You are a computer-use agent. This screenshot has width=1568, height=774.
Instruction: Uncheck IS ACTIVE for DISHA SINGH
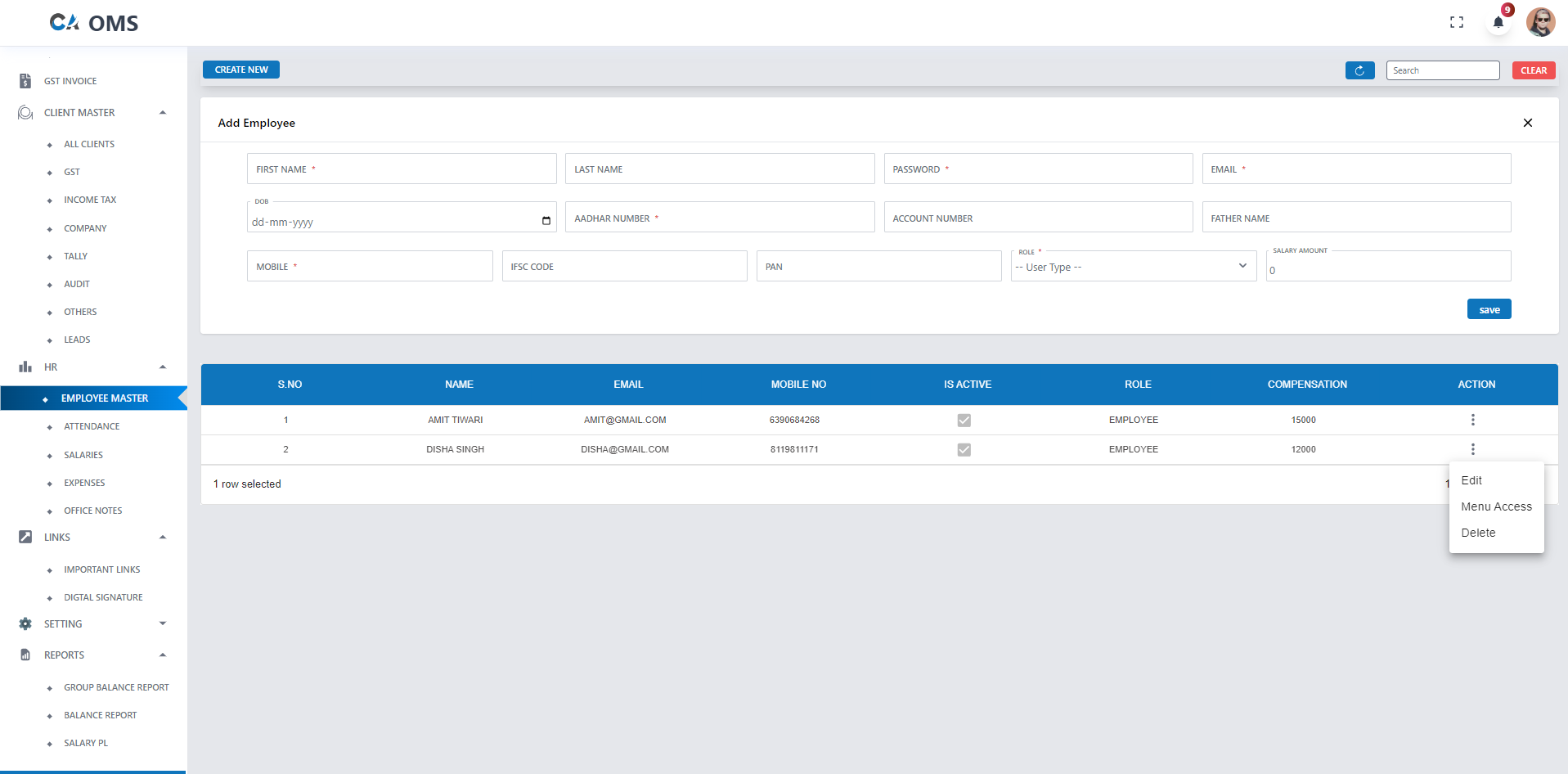tap(964, 449)
